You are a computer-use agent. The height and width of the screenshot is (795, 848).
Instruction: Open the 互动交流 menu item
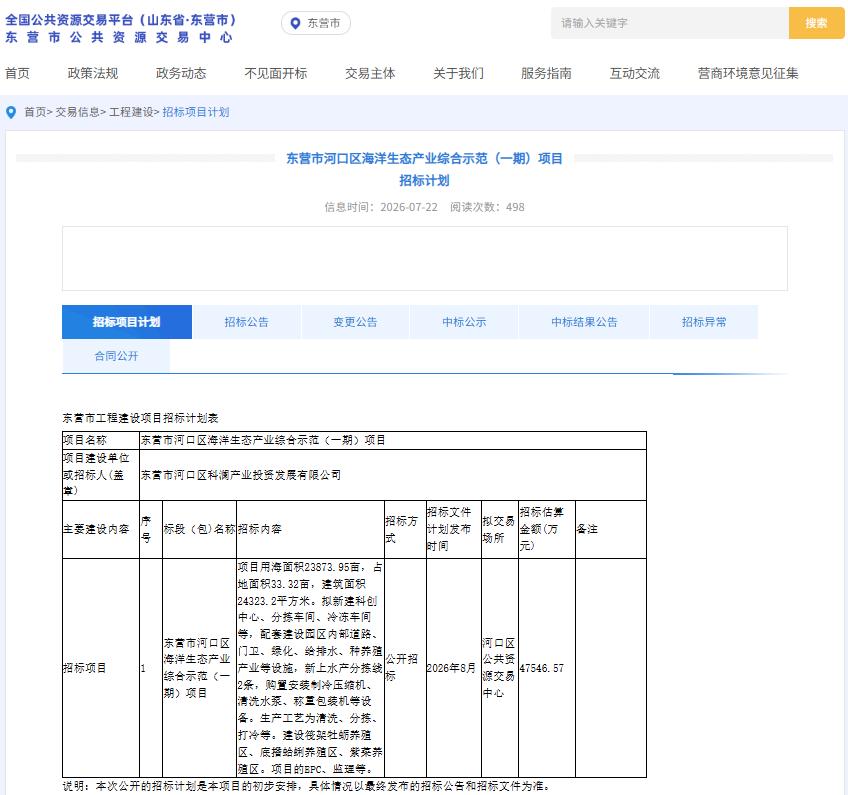(635, 74)
